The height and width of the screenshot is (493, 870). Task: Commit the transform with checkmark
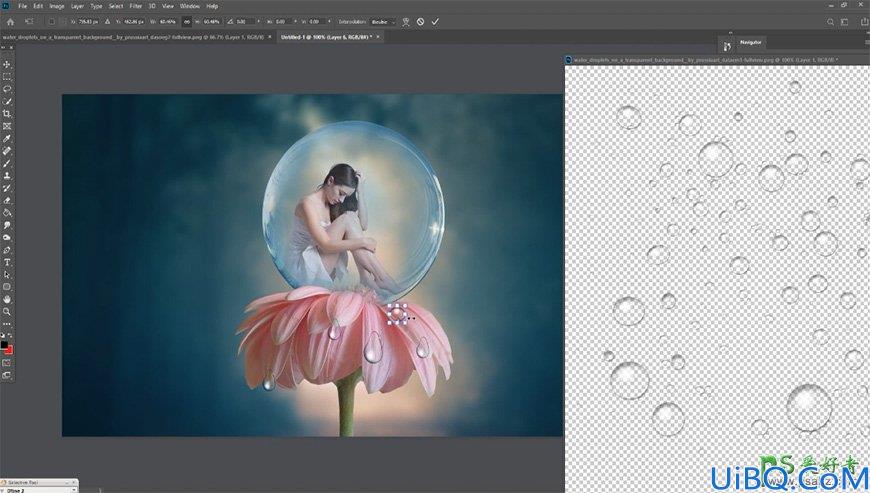click(435, 22)
